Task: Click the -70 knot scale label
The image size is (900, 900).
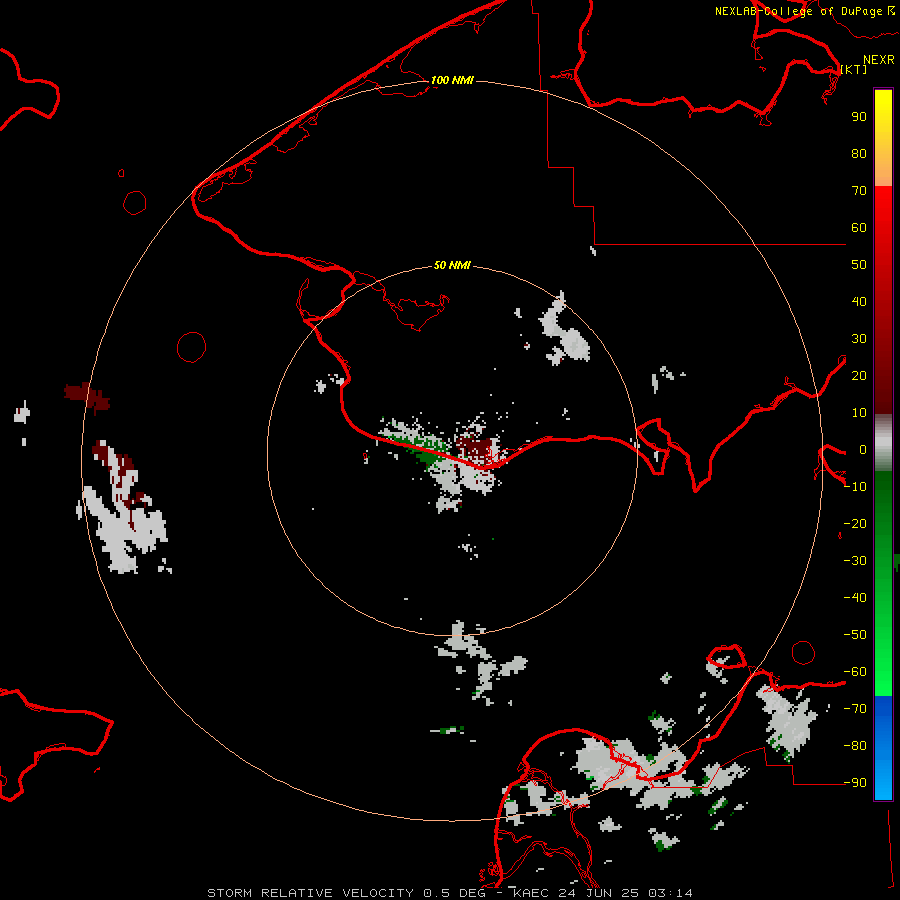Action: tap(855, 709)
